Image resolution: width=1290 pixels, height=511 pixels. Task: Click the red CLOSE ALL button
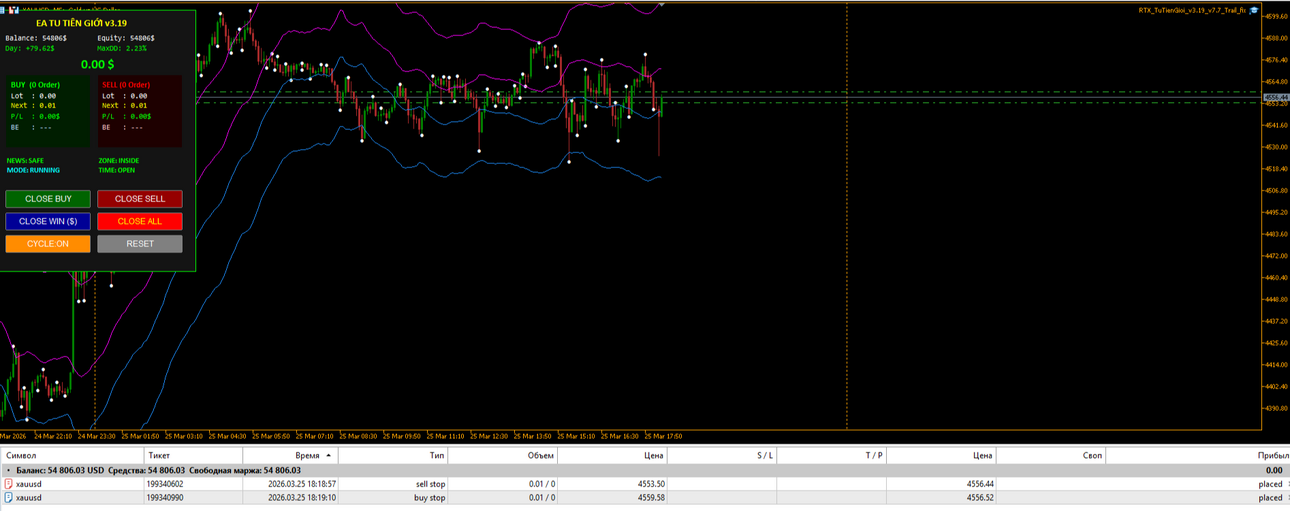140,221
